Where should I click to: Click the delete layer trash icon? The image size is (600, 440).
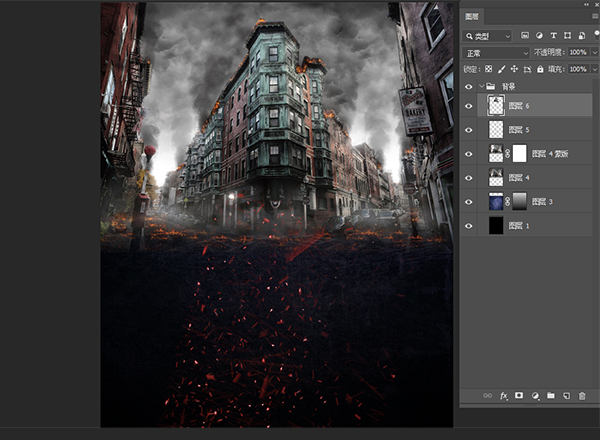point(581,396)
